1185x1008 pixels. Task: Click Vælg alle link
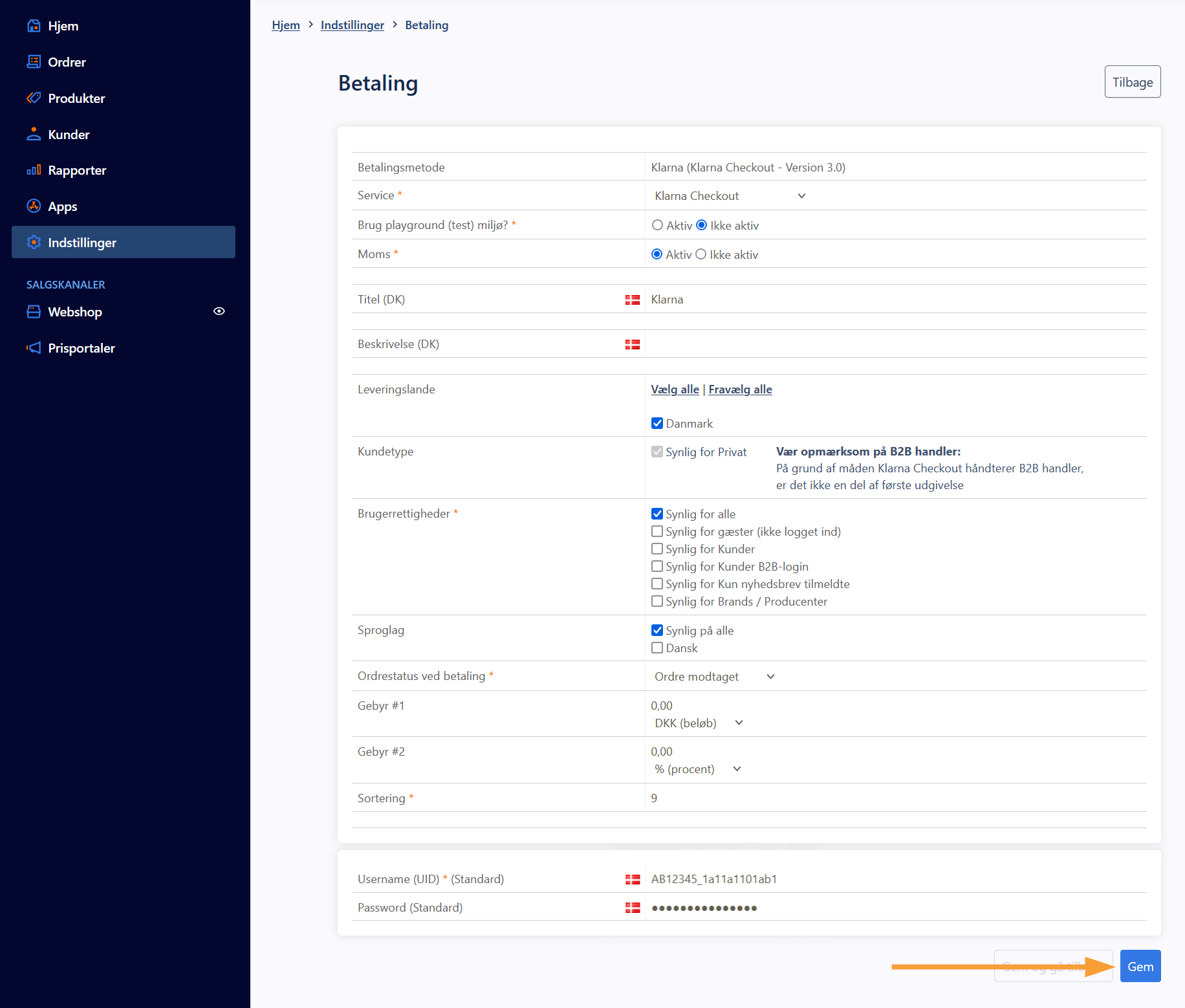tap(675, 389)
